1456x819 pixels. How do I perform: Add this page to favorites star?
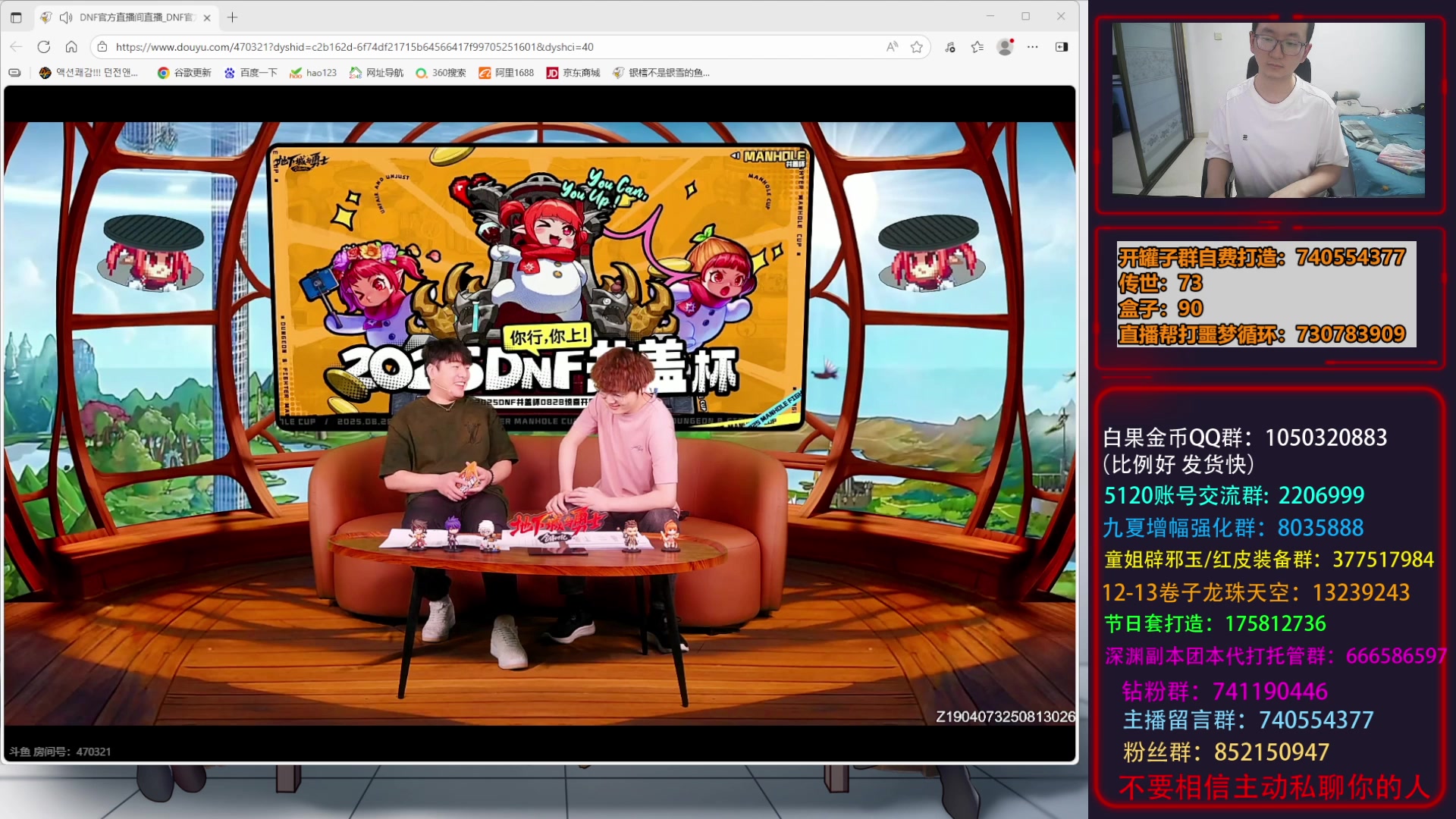coord(917,47)
